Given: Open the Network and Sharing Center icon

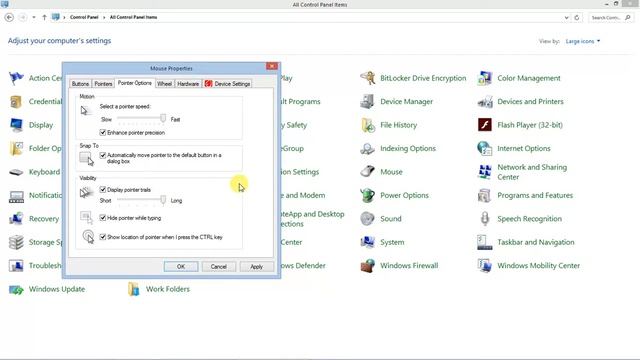Looking at the screenshot, I should coord(484,172).
